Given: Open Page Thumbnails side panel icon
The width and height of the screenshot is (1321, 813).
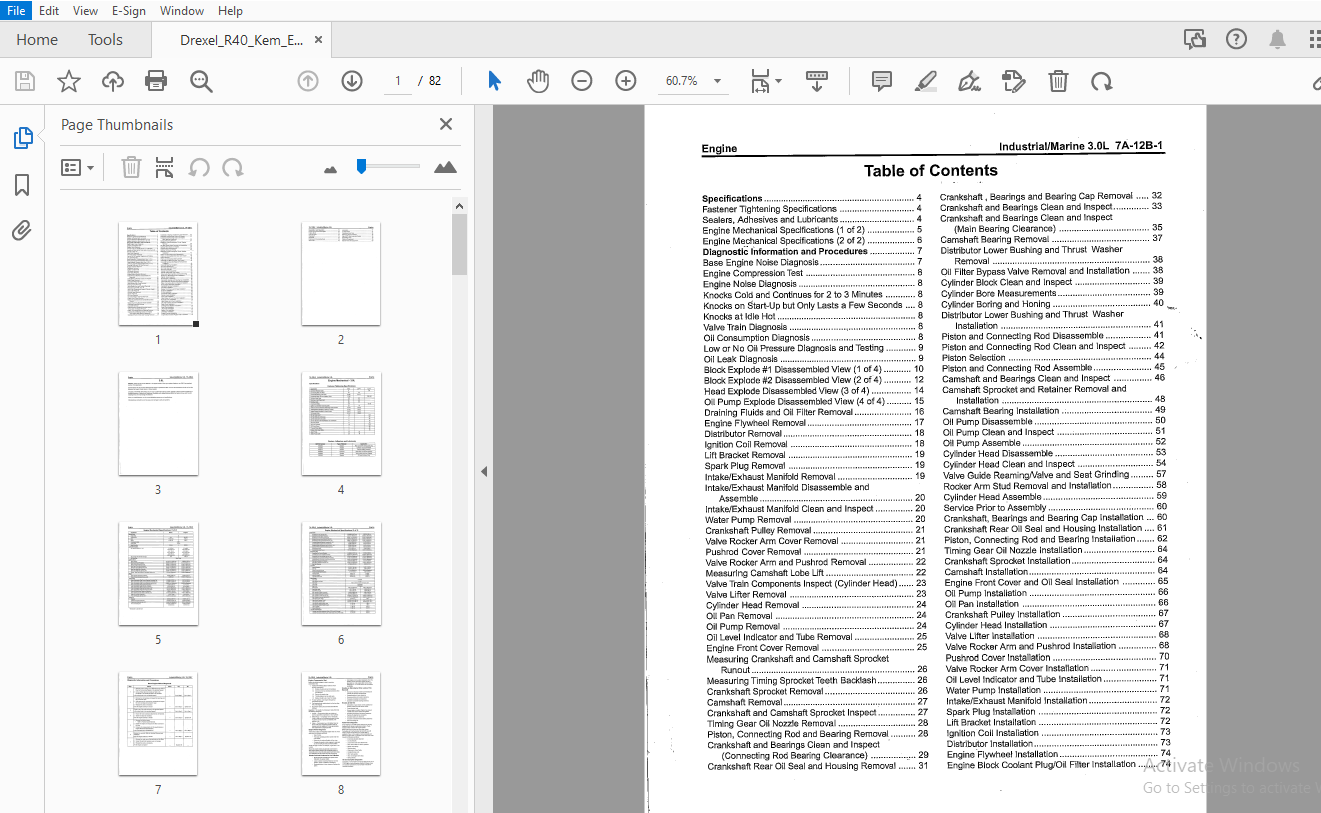Looking at the screenshot, I should click(x=22, y=138).
